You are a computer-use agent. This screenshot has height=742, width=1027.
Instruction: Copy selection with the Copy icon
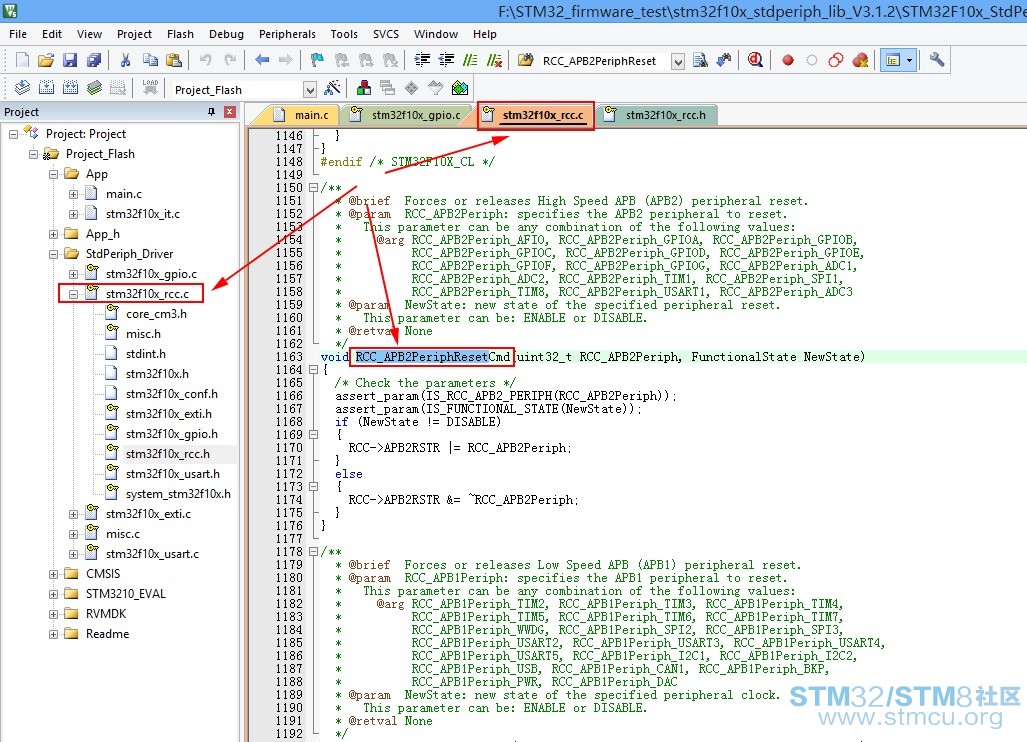(150, 60)
